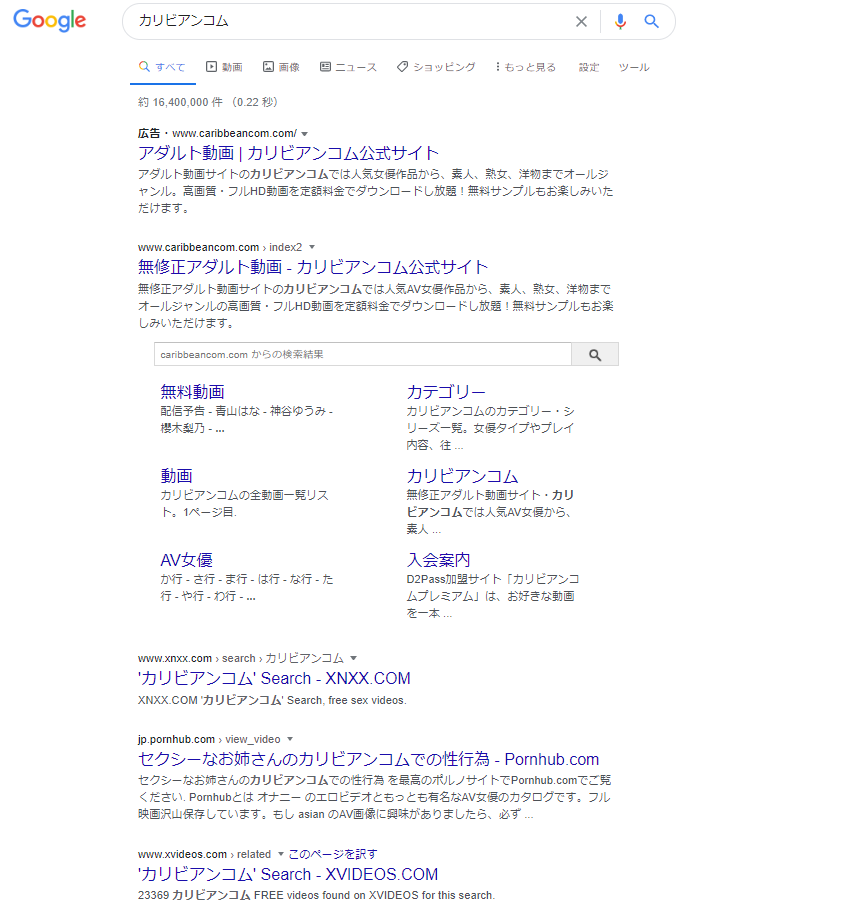This screenshot has height=919, width=863.
Task: Open the ツール menu
Action: [634, 67]
